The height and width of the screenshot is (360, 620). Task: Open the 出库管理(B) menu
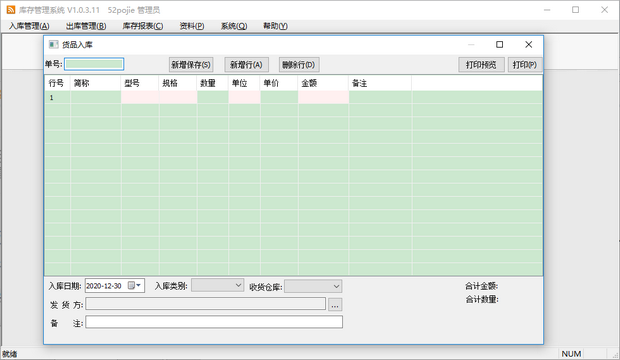point(86,26)
